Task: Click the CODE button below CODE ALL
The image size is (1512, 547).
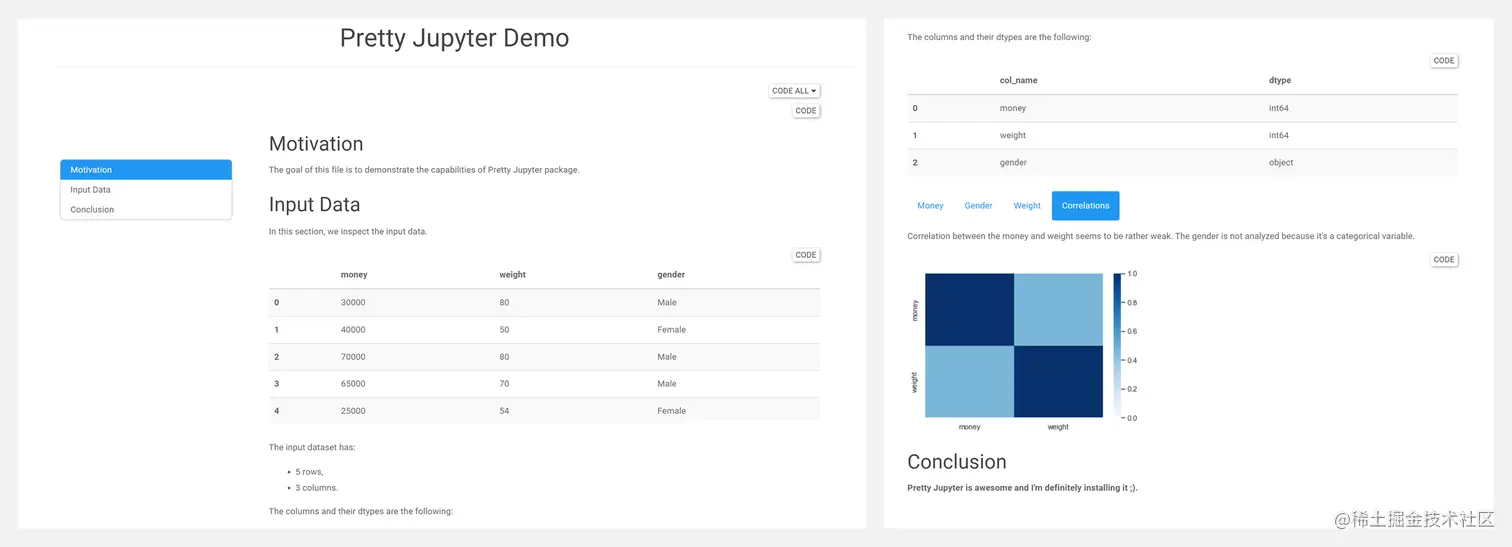Action: [806, 111]
